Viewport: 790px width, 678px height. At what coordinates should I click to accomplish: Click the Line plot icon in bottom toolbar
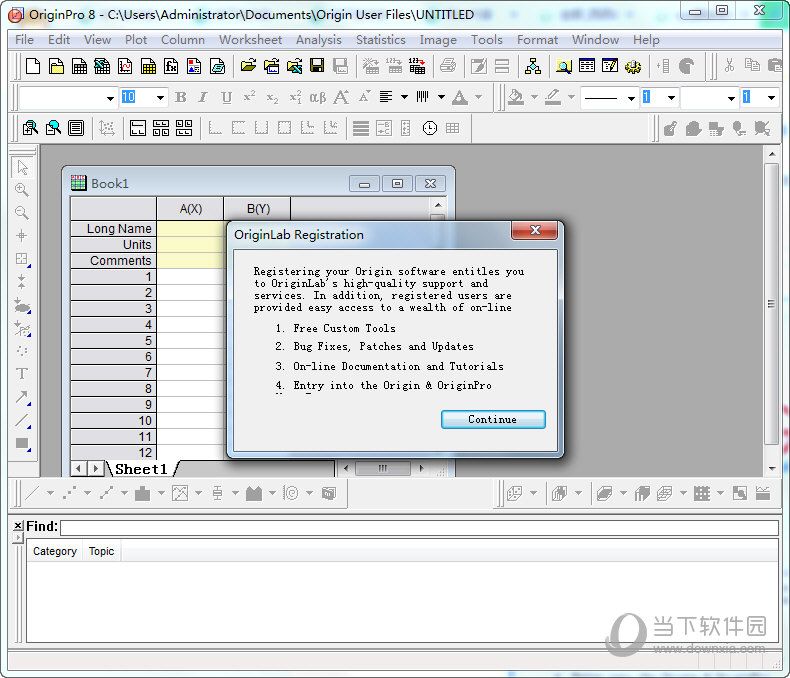click(x=32, y=493)
